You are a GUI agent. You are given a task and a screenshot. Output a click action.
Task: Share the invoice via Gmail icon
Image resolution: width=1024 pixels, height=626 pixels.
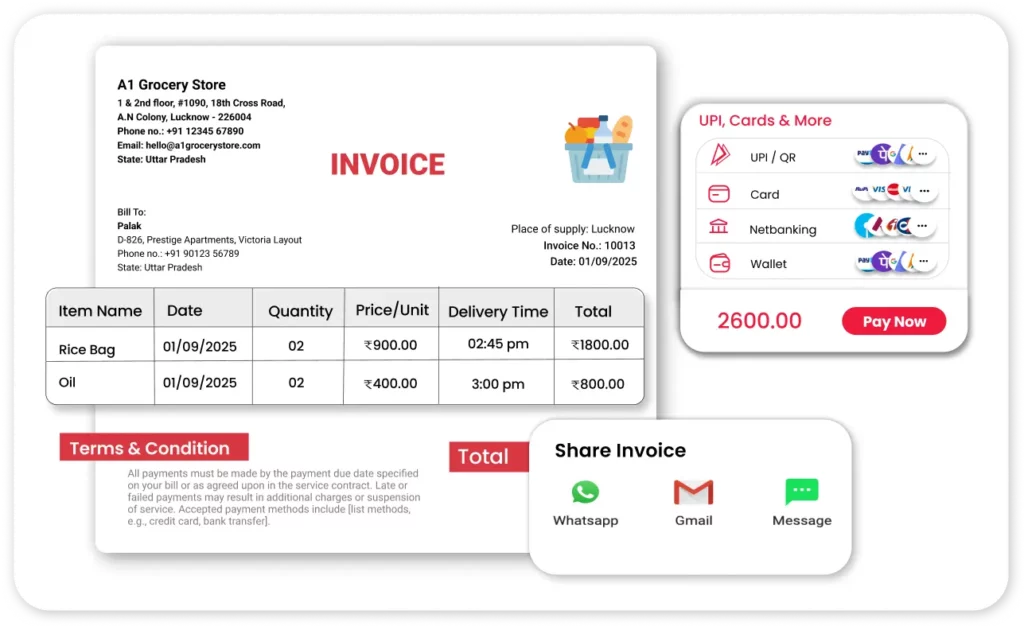[x=693, y=492]
